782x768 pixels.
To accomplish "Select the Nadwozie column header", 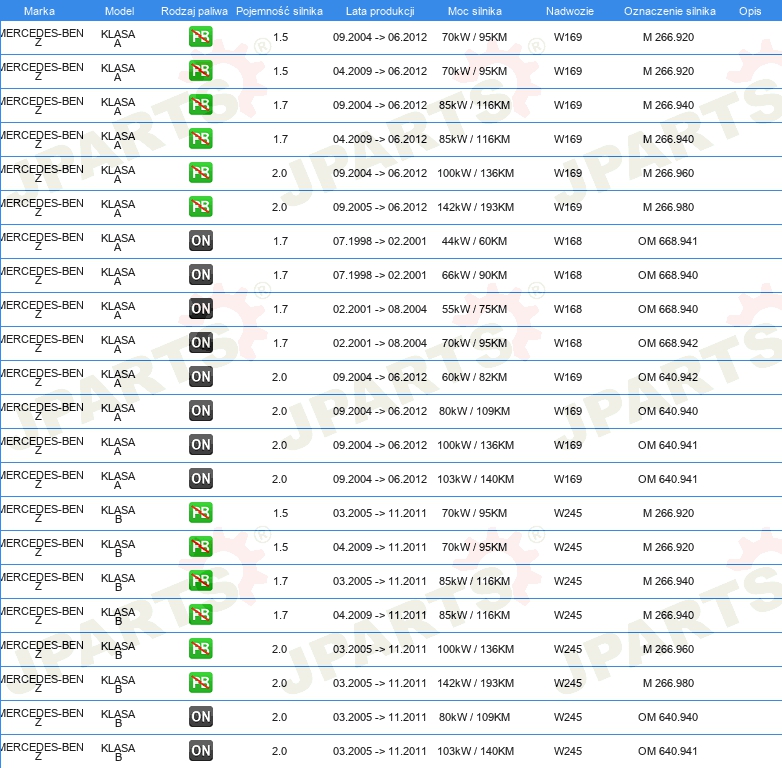I will pos(569,11).
